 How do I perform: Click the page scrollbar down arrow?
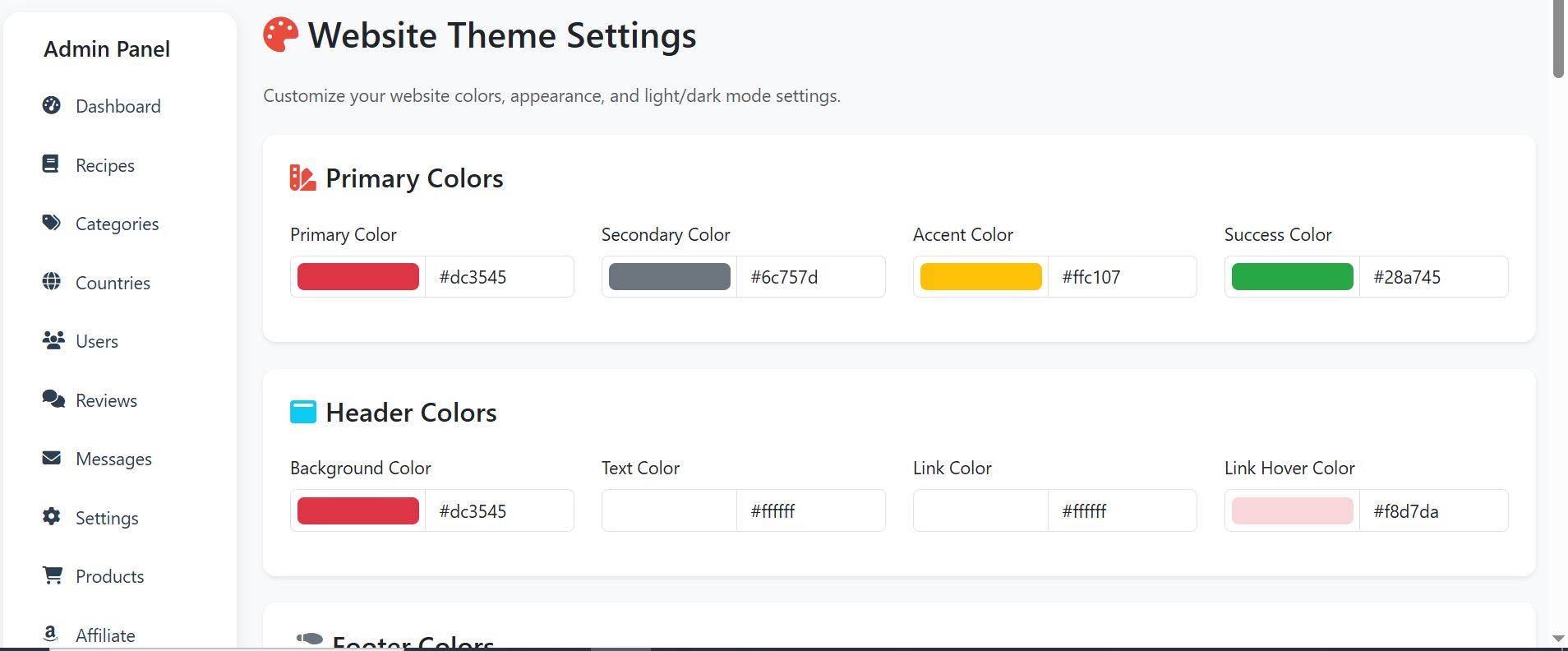(x=1558, y=638)
